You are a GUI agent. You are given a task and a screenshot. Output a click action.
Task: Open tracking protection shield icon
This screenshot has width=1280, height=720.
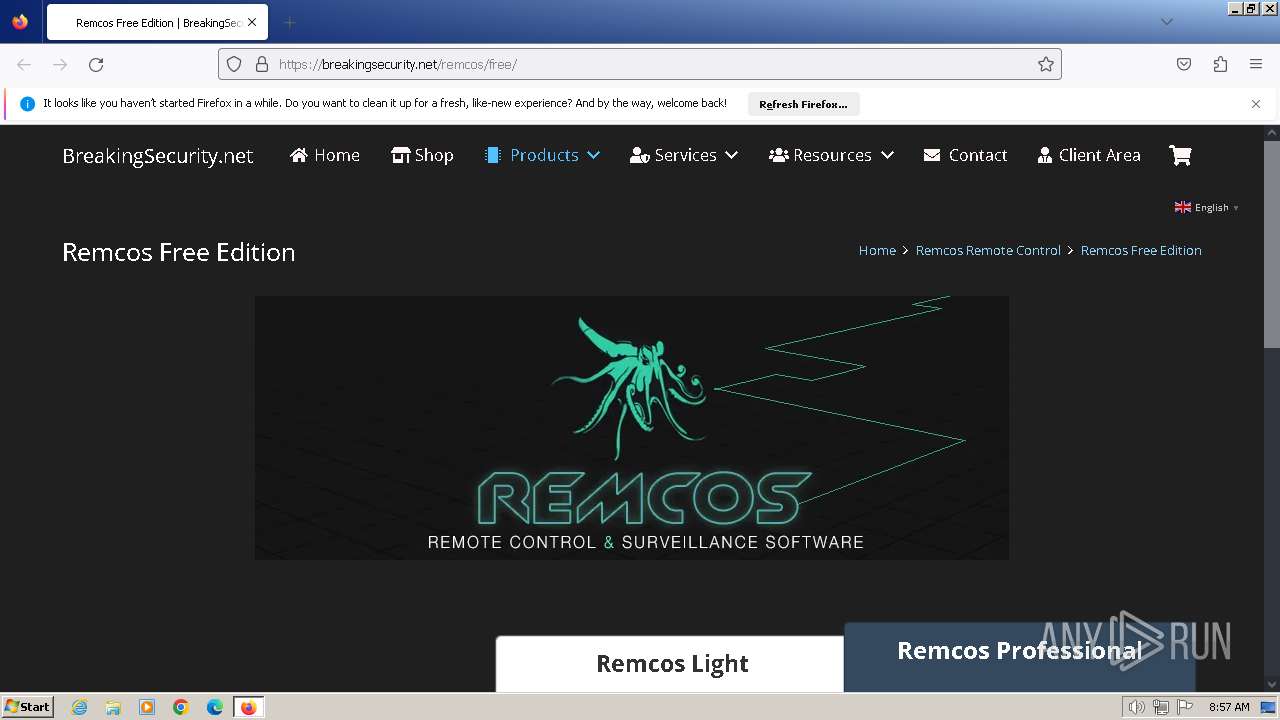tap(234, 64)
